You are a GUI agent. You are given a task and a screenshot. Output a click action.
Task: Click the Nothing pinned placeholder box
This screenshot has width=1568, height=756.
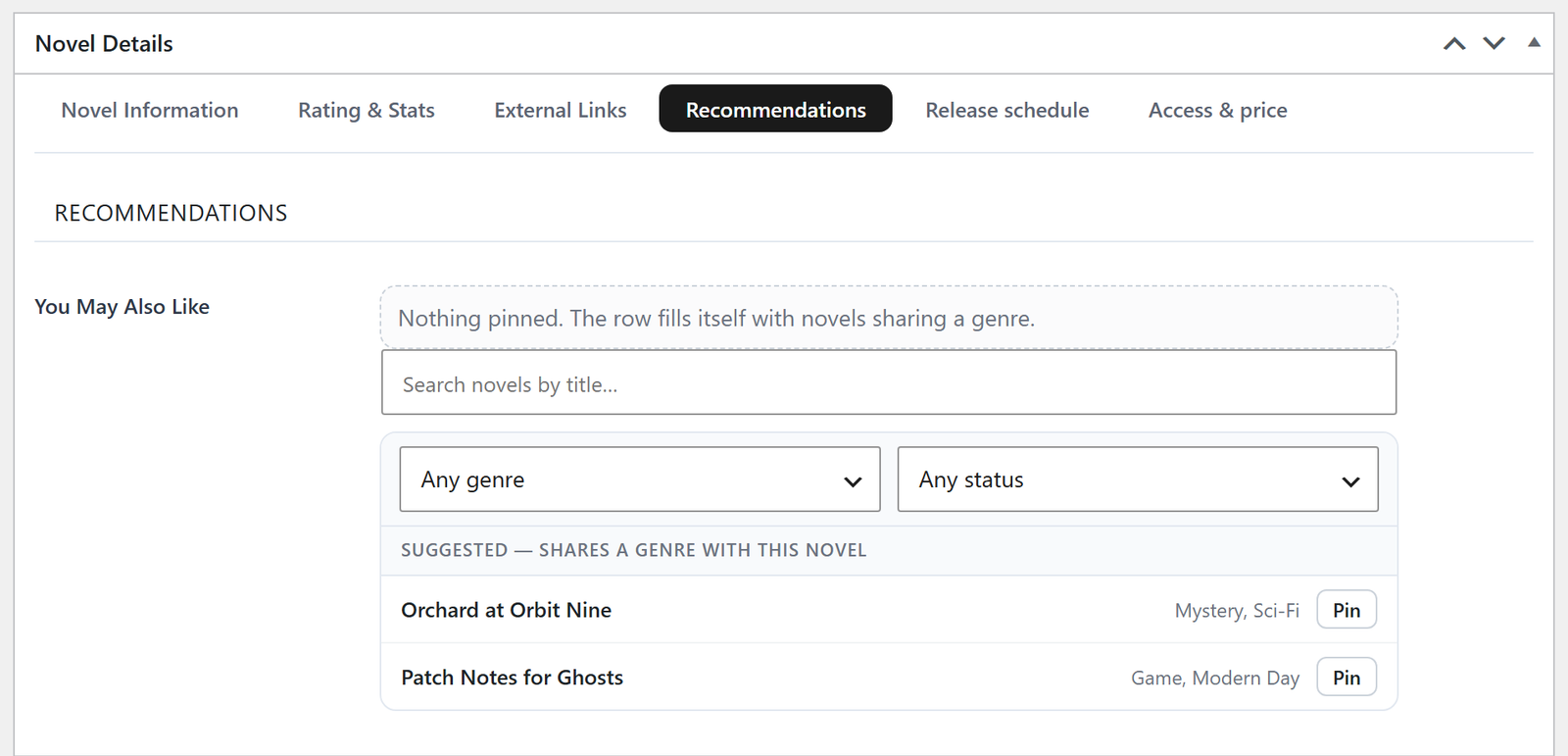click(889, 318)
